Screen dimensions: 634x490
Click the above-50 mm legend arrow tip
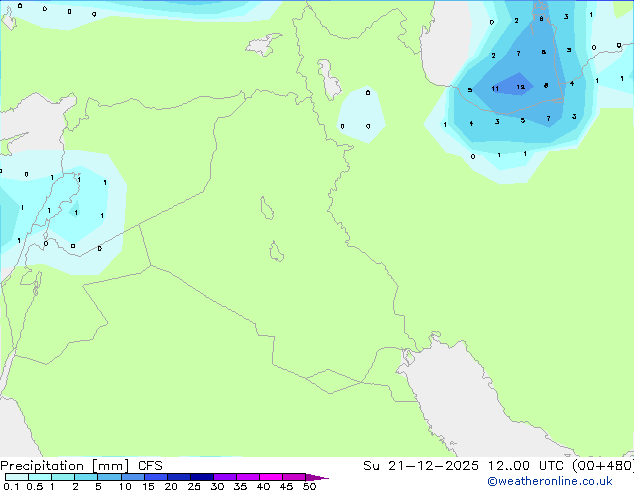[x=317, y=477]
